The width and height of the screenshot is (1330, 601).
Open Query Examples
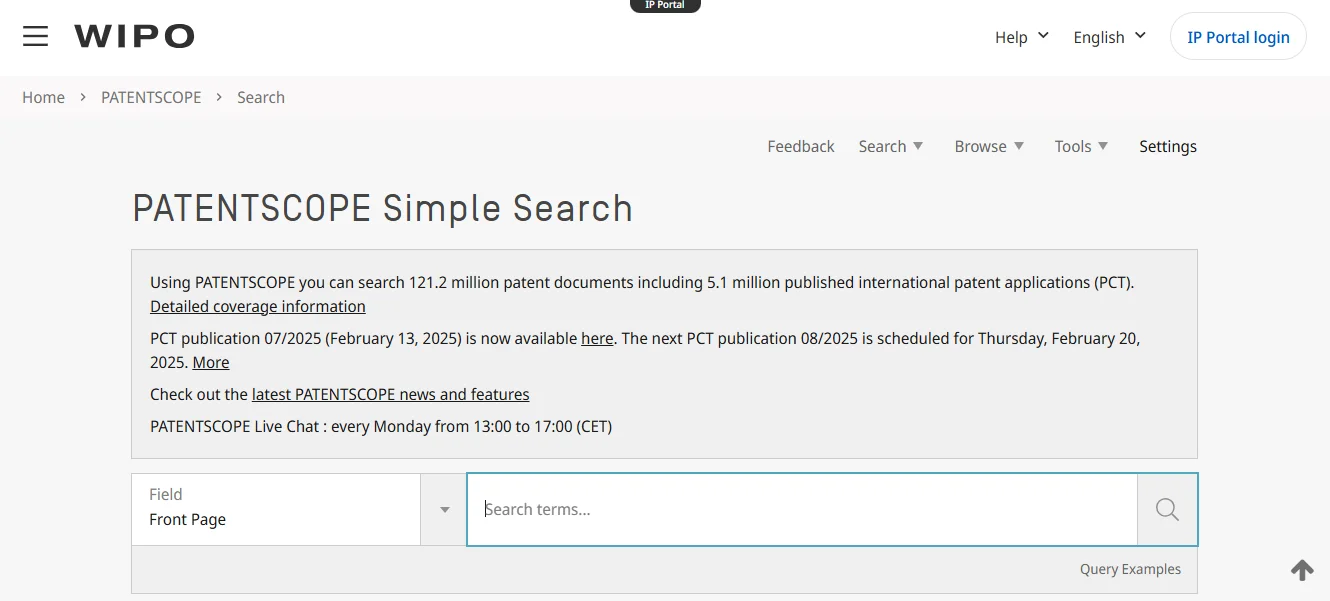coord(1130,569)
